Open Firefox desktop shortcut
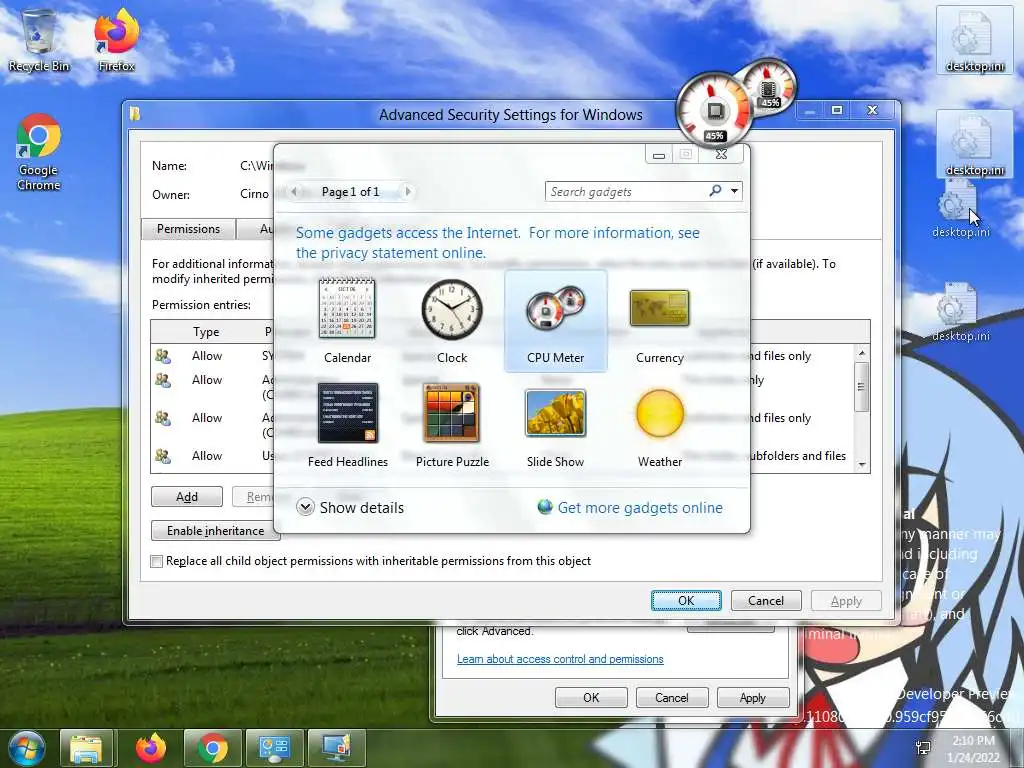1024x768 pixels. [116, 40]
